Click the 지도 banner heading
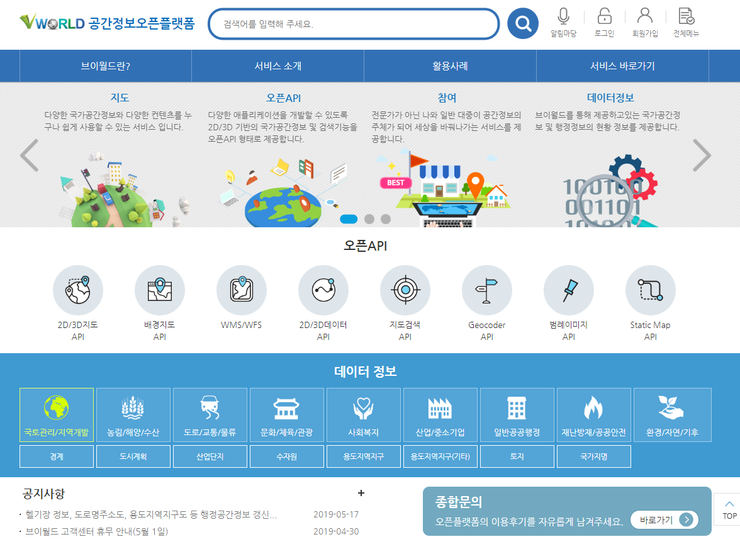The image size is (740, 549). pos(119,98)
